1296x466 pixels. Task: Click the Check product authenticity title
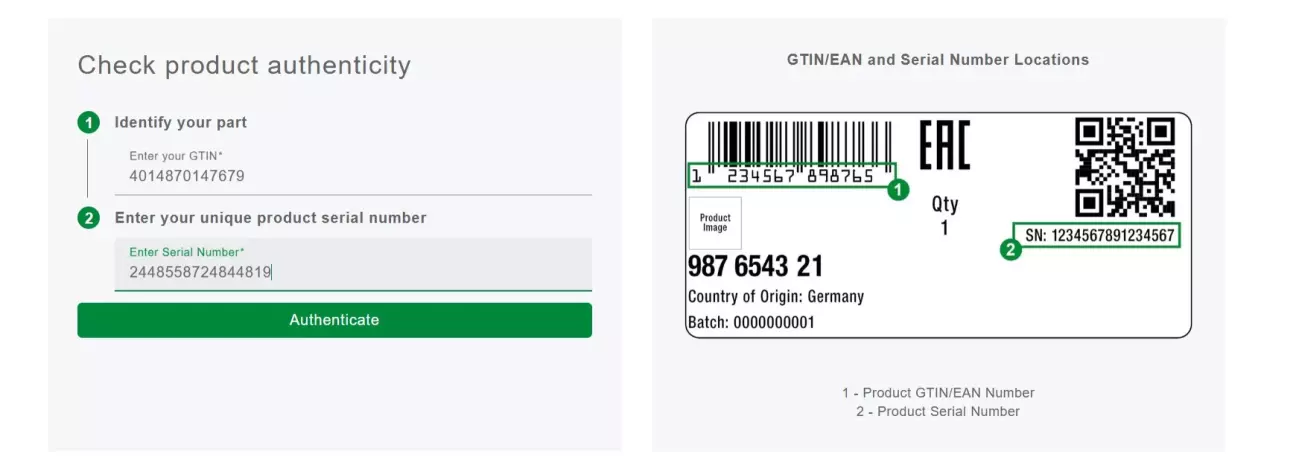(x=244, y=65)
